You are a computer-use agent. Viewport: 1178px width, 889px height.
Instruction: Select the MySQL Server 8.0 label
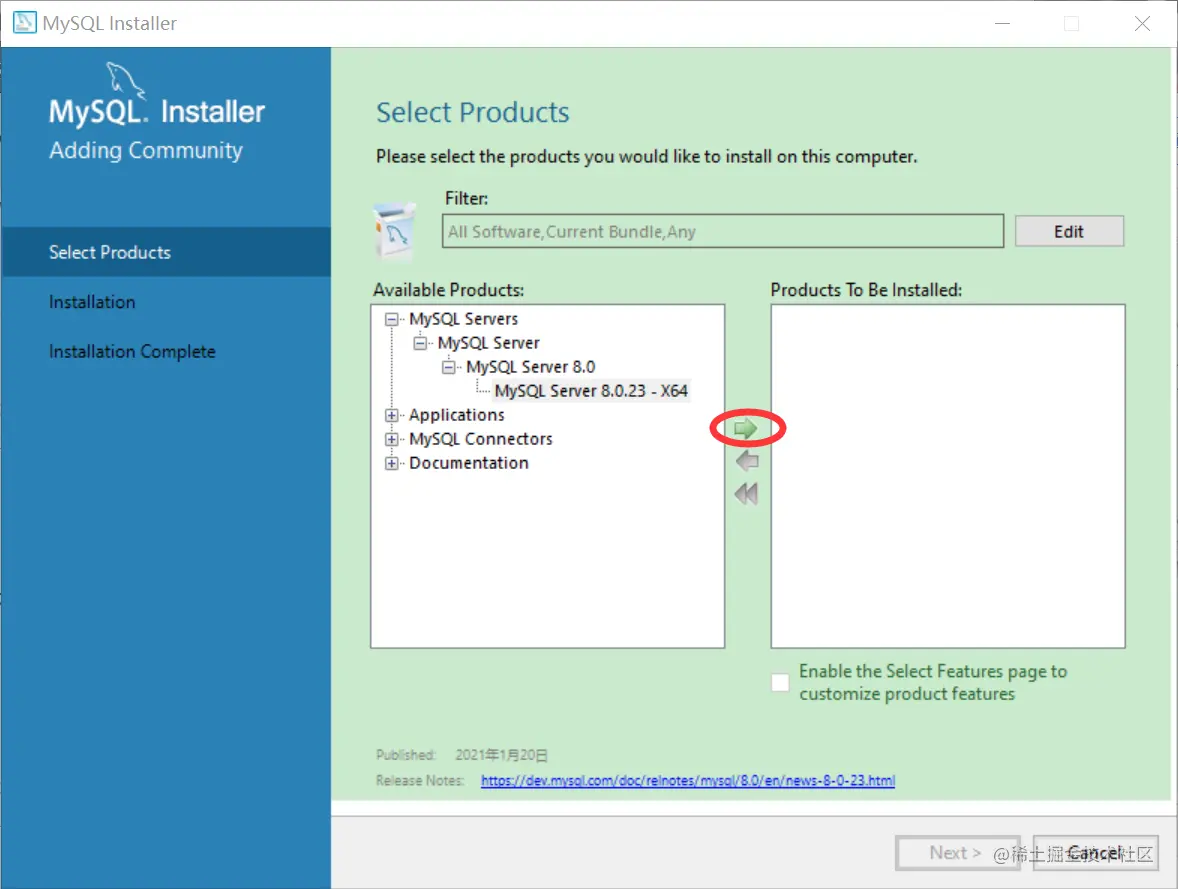[530, 367]
